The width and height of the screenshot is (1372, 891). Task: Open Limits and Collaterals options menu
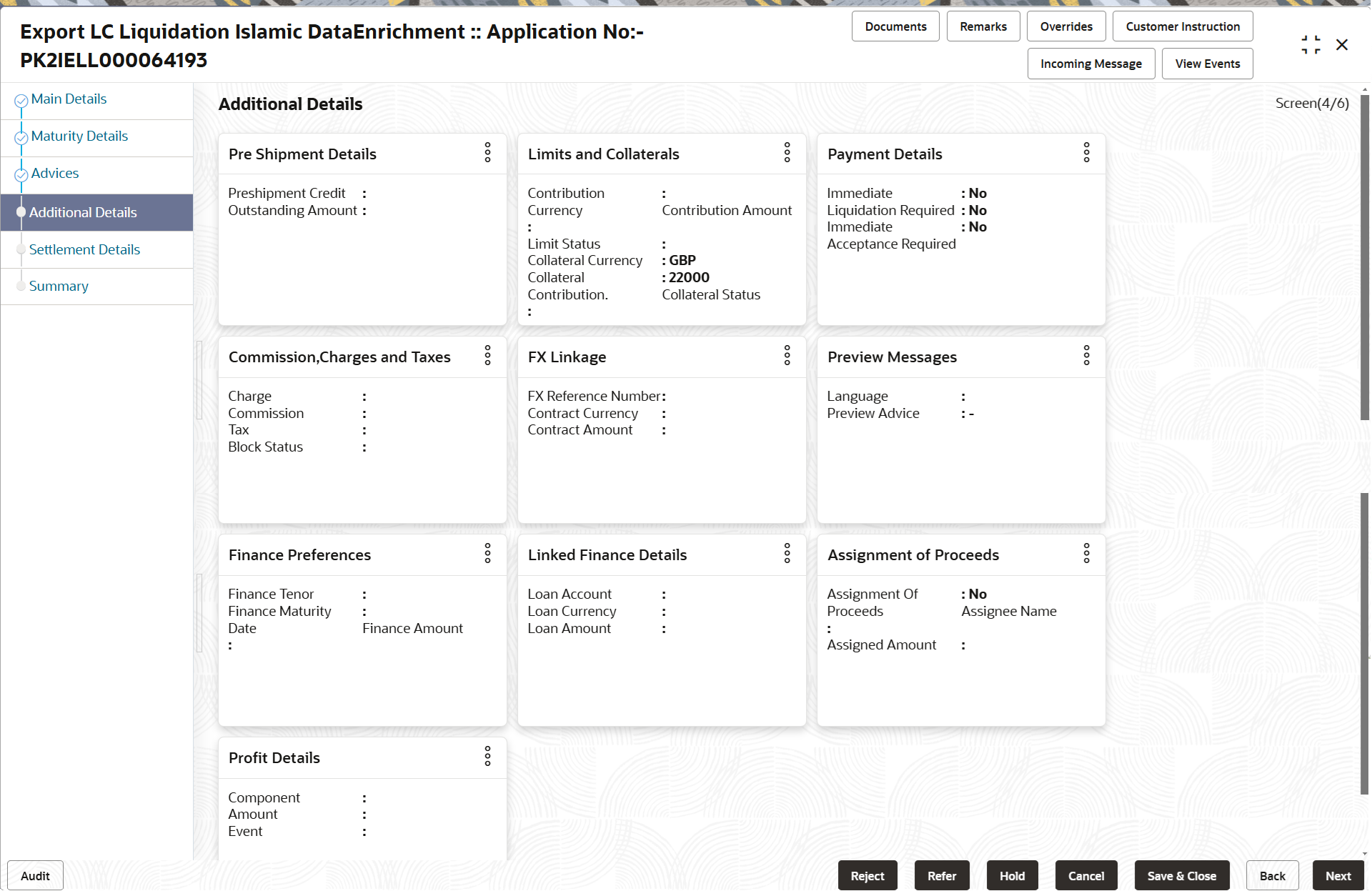tap(787, 152)
